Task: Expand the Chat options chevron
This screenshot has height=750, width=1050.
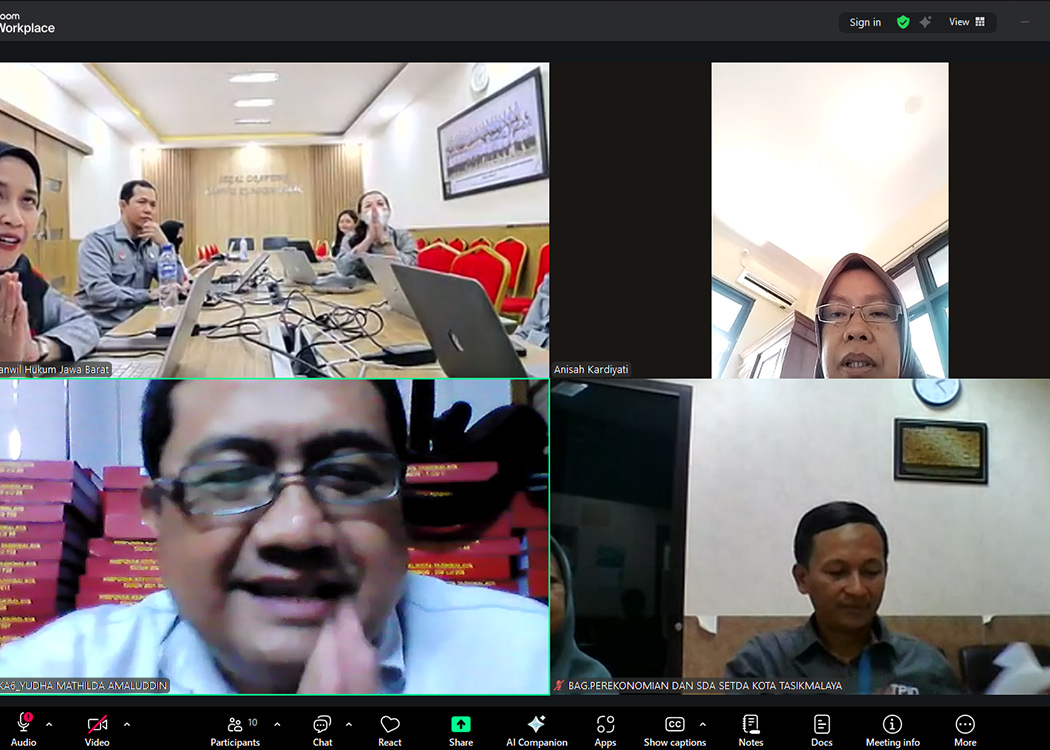Action: pyautogui.click(x=348, y=724)
